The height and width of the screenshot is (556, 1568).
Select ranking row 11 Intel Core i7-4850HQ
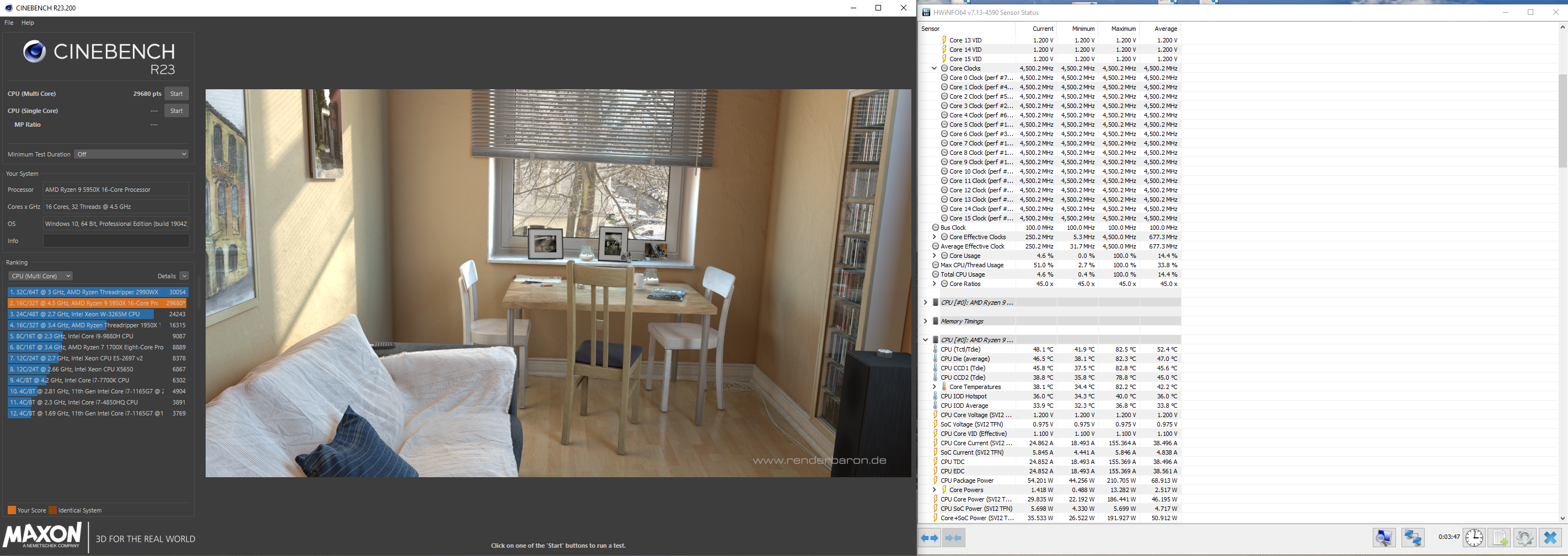[x=98, y=402]
